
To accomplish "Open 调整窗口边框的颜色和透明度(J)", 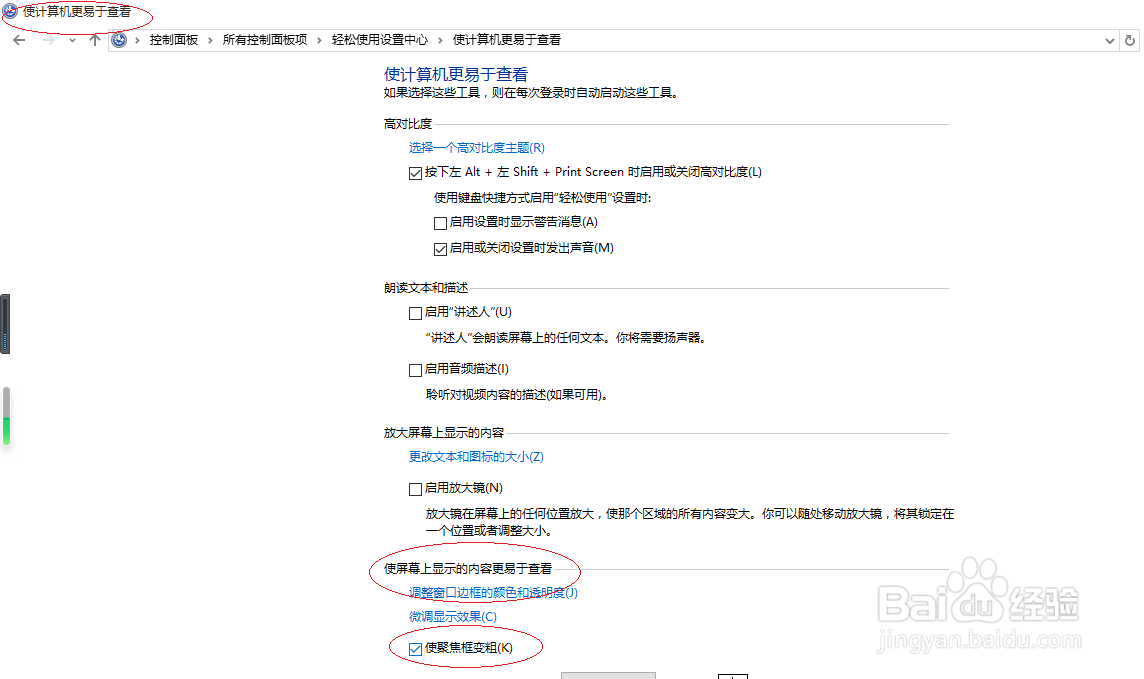I will click(494, 592).
